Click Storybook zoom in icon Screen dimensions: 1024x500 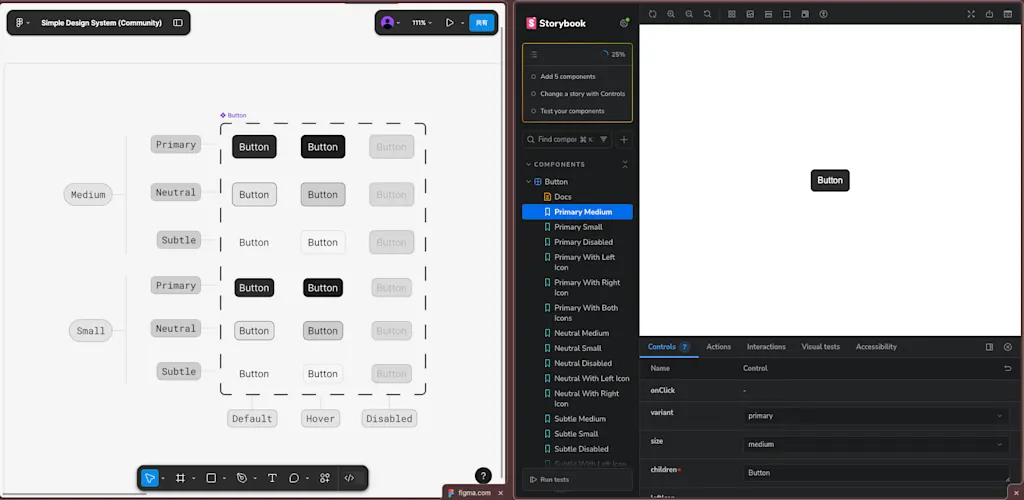coord(671,14)
